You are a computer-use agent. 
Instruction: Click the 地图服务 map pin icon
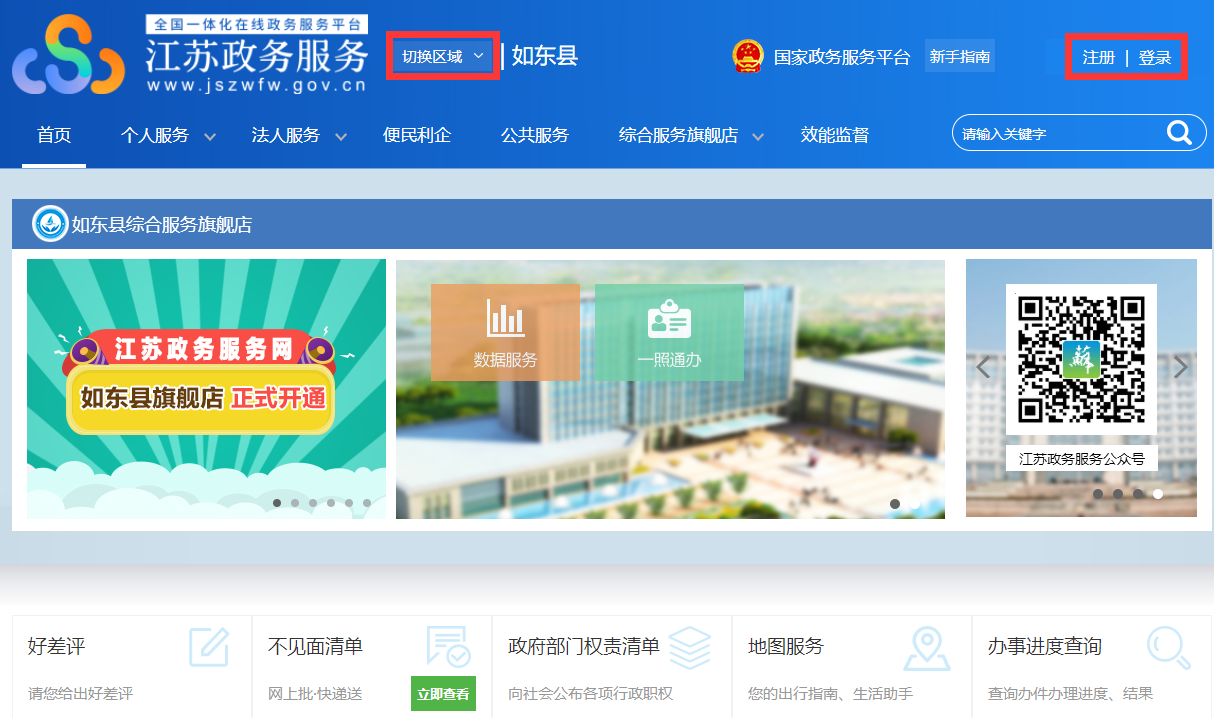coord(927,648)
